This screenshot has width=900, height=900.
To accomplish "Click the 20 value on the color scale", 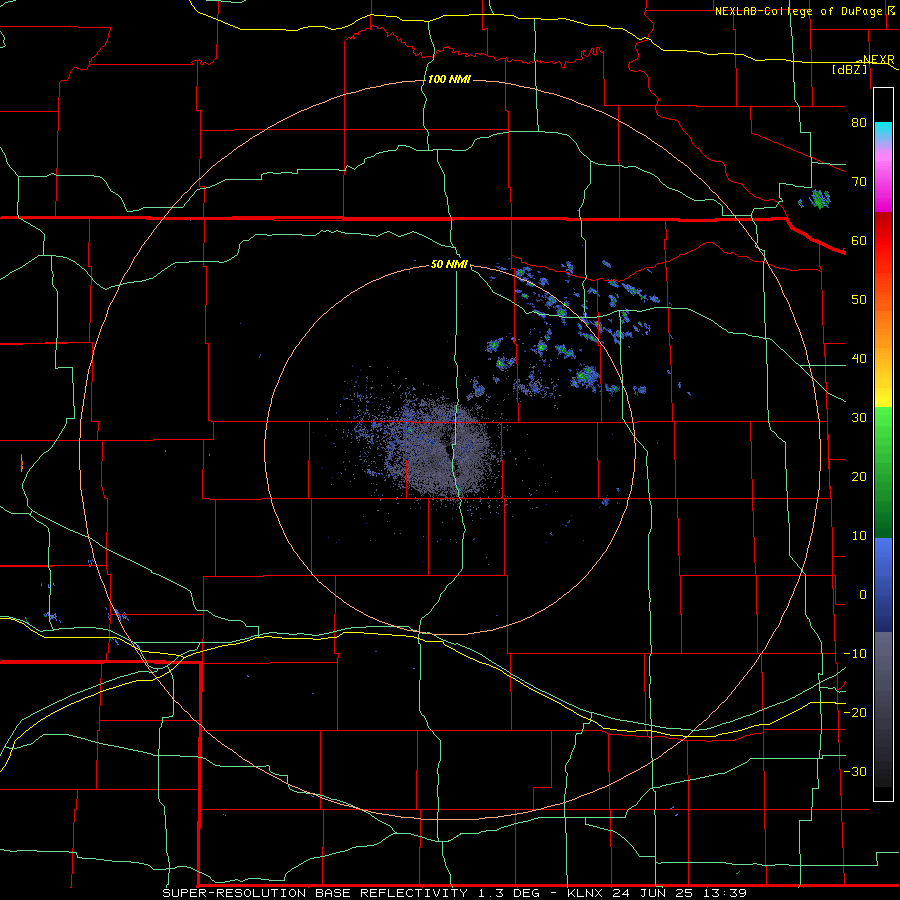I will pyautogui.click(x=859, y=476).
